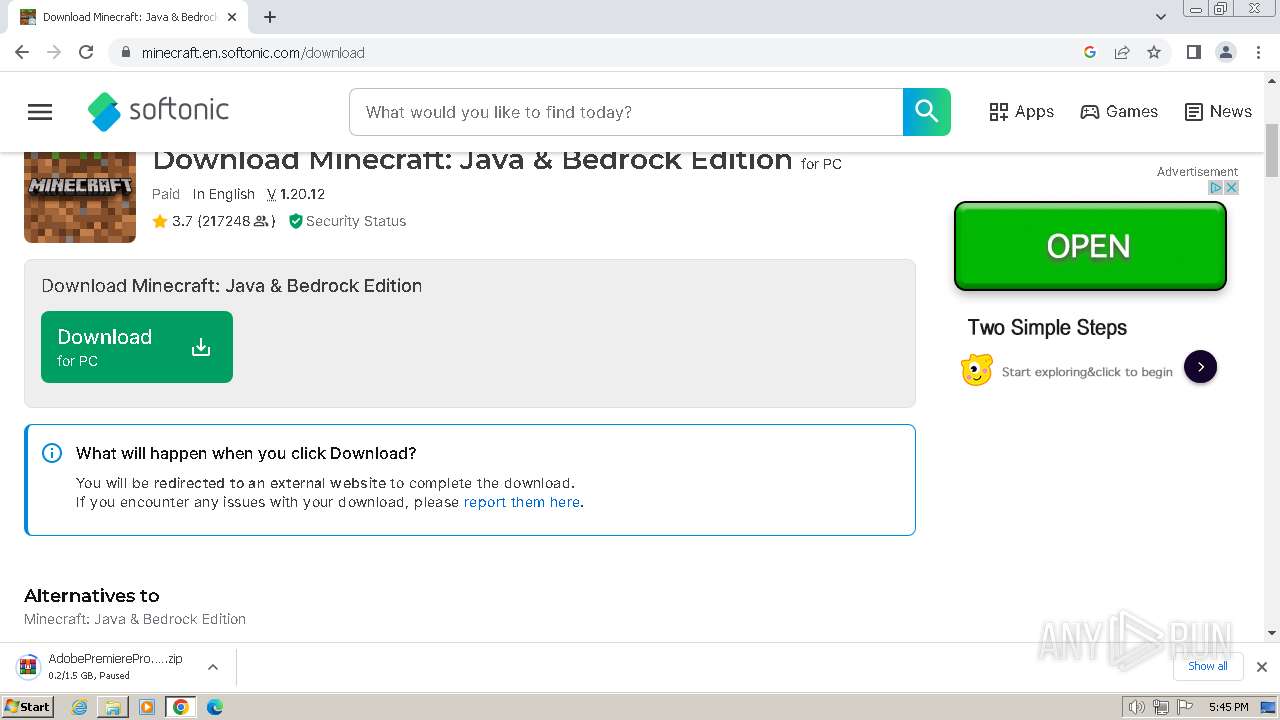Open the Games section
This screenshot has width=1280, height=720.
1119,112
